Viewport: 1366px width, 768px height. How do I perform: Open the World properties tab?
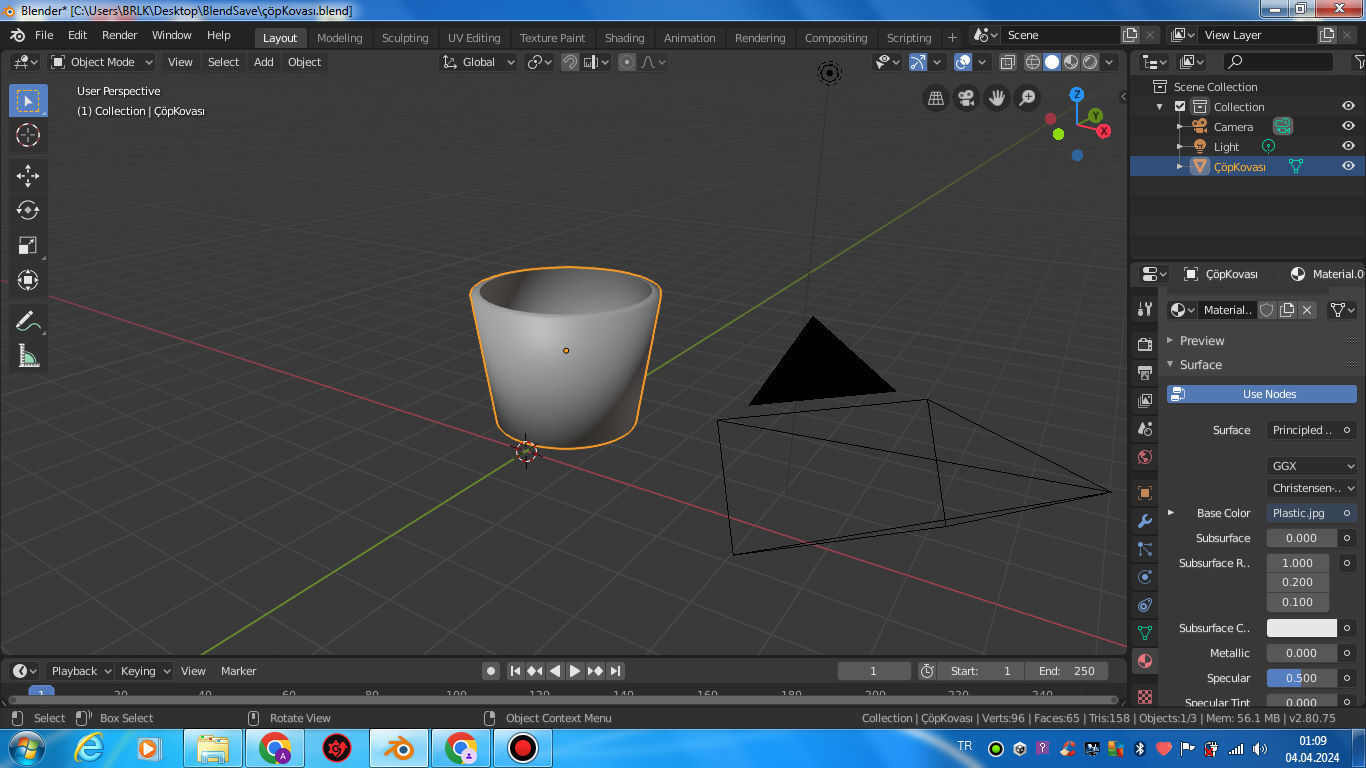pos(1145,457)
